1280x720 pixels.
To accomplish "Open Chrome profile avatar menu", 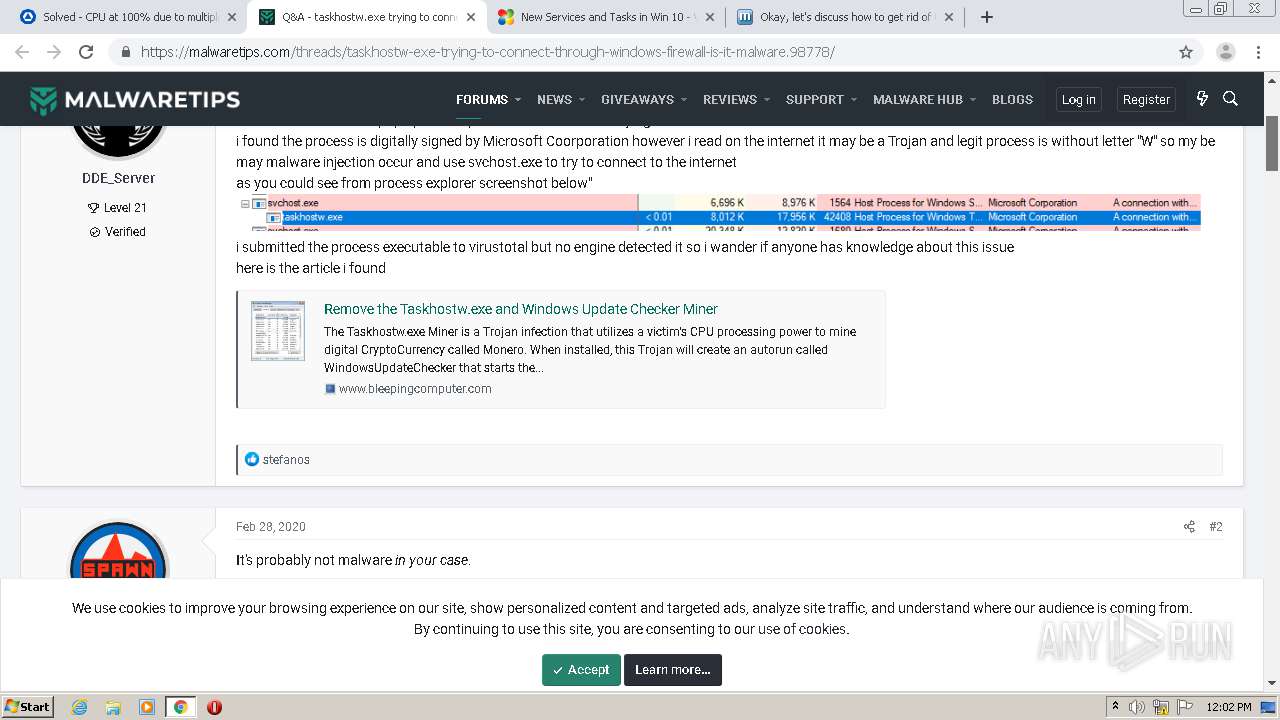I will click(1226, 52).
